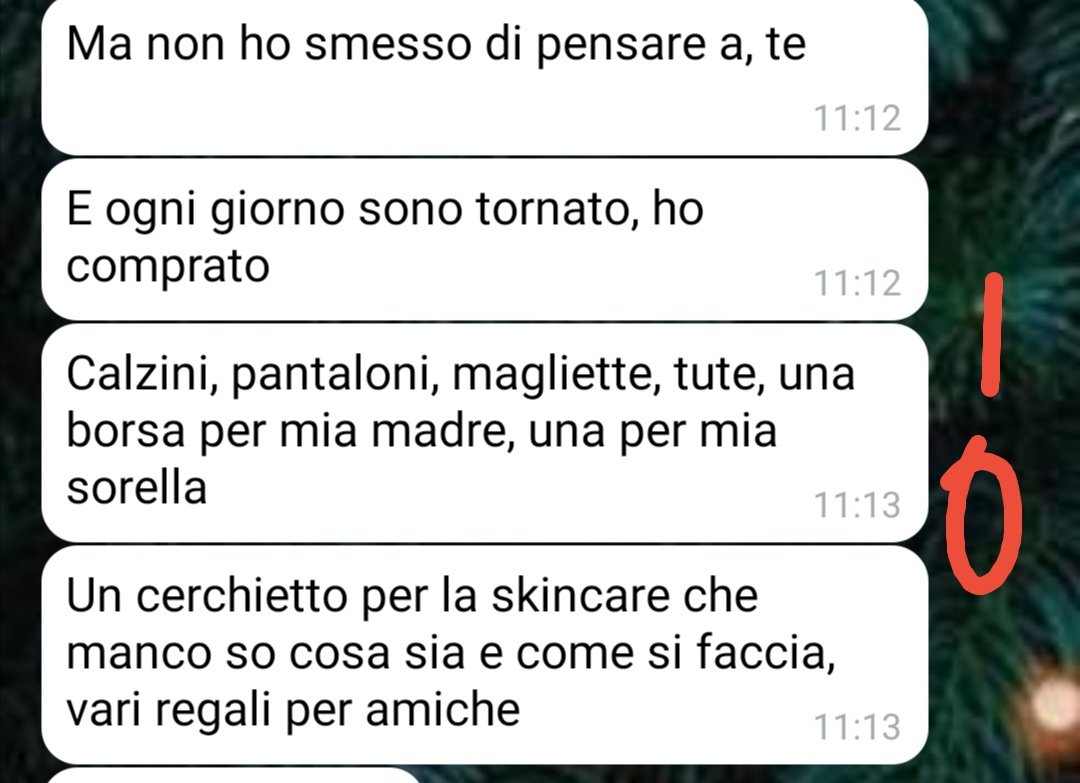Click the word "skincare" in the last message
Screen dimensions: 1080x783
pyautogui.click(x=580, y=596)
